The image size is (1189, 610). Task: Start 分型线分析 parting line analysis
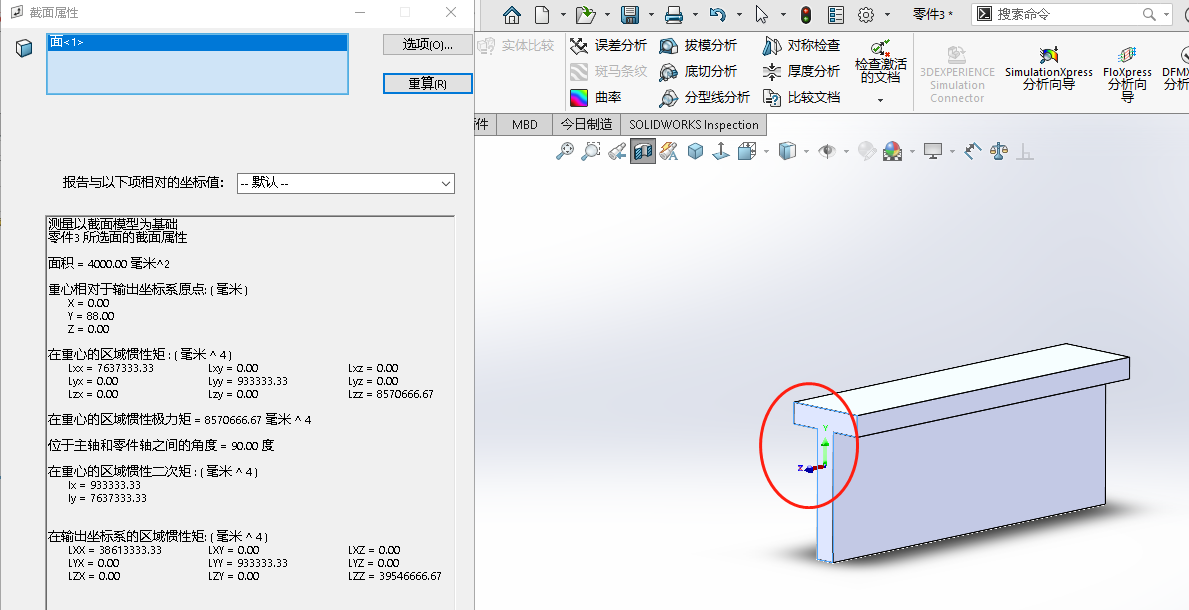[704, 97]
